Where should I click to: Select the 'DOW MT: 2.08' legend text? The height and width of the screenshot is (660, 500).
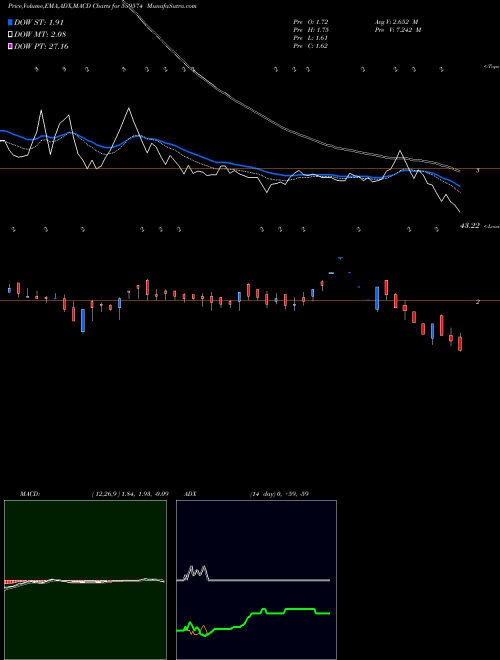point(40,35)
